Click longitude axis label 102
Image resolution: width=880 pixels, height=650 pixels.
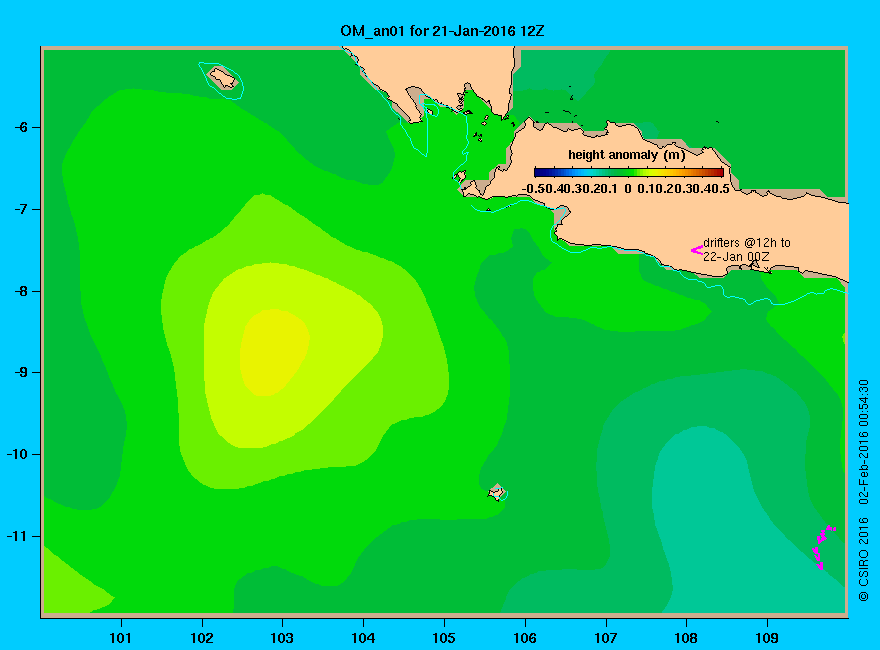[x=202, y=638]
